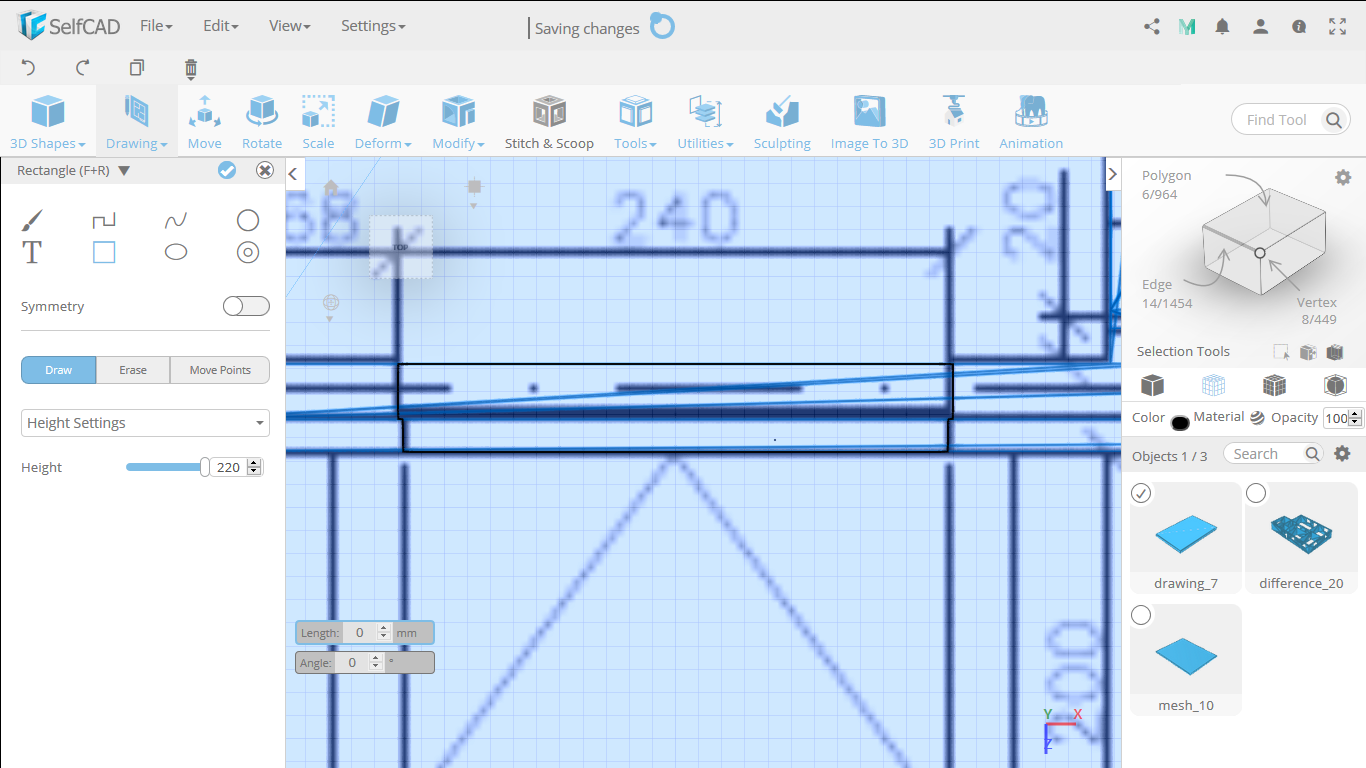Open Stitch & Scoop tool

pyautogui.click(x=549, y=122)
